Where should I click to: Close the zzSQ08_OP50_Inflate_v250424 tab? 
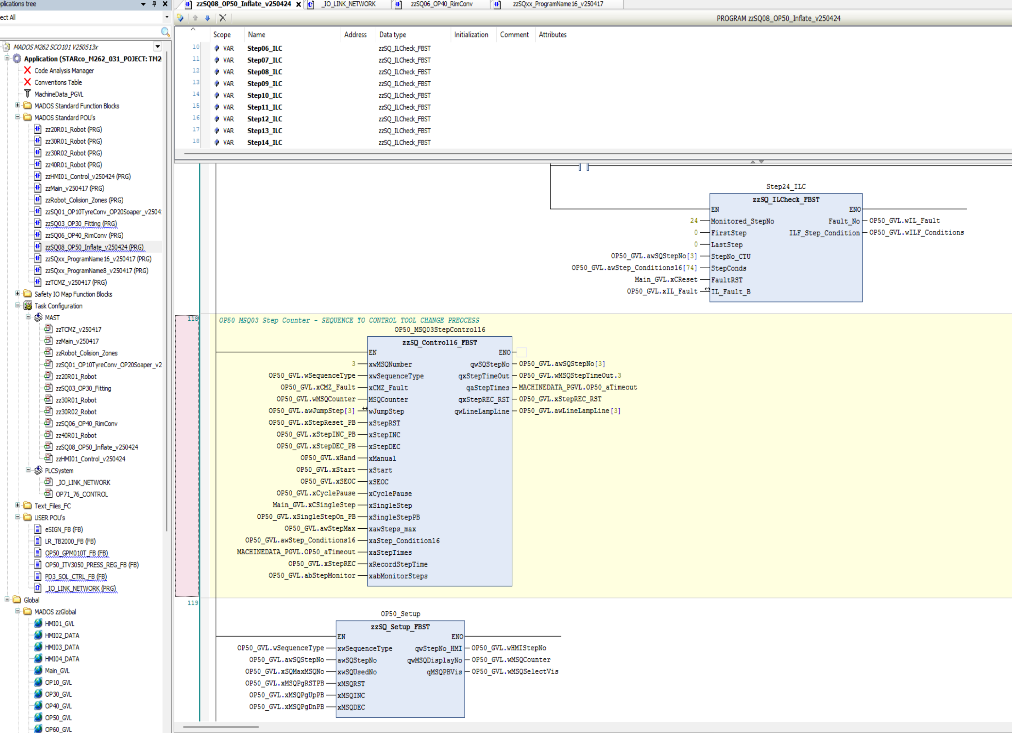click(297, 5)
